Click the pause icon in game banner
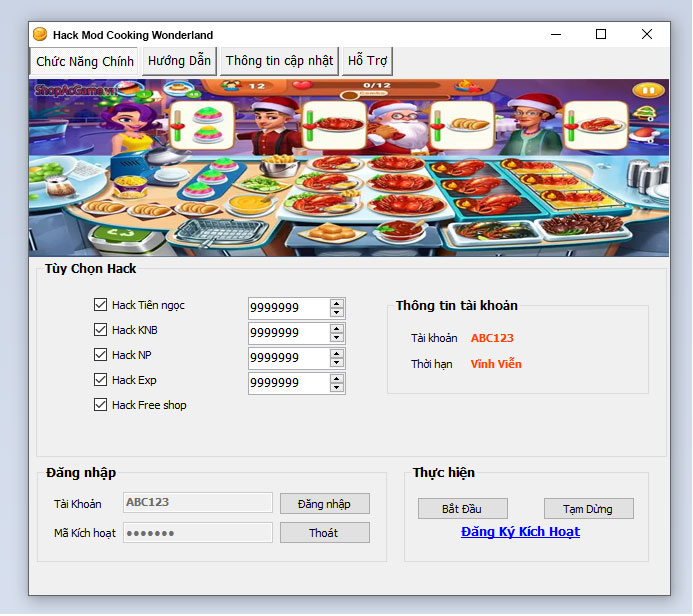This screenshot has width=693, height=616. 648,91
